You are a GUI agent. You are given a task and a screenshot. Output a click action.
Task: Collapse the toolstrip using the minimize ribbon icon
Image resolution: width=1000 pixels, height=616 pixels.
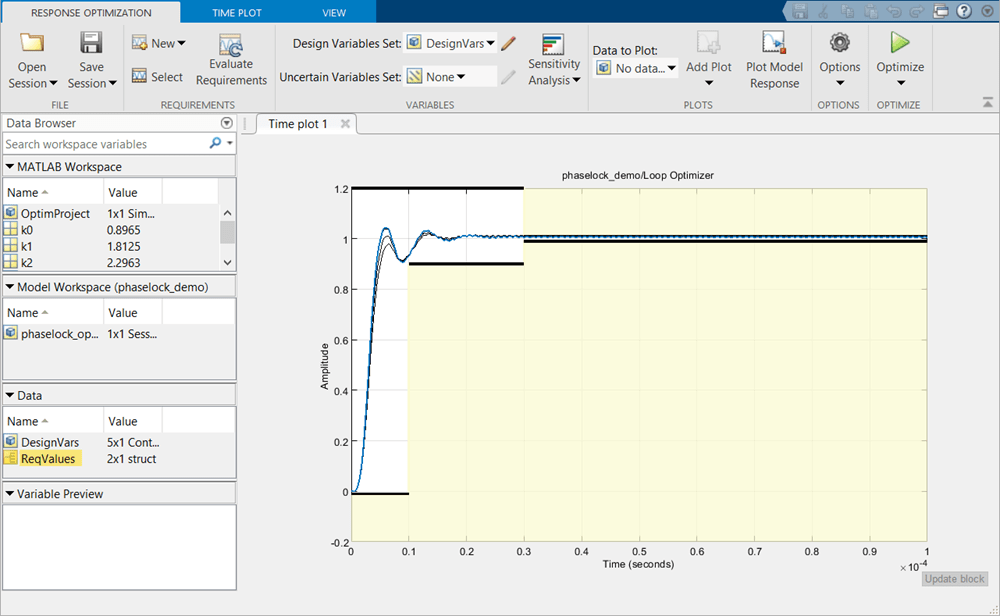[x=987, y=102]
